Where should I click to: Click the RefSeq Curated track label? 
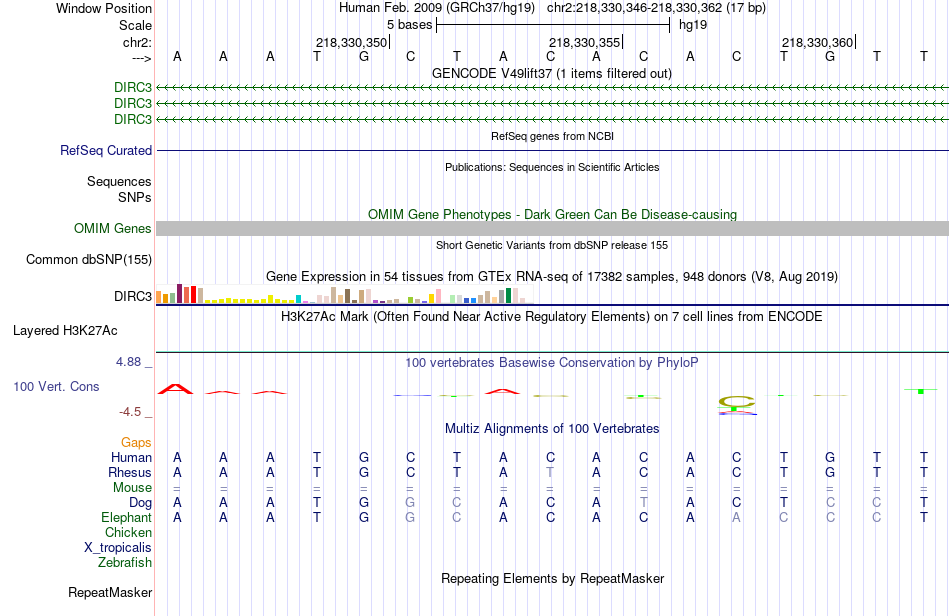[106, 150]
